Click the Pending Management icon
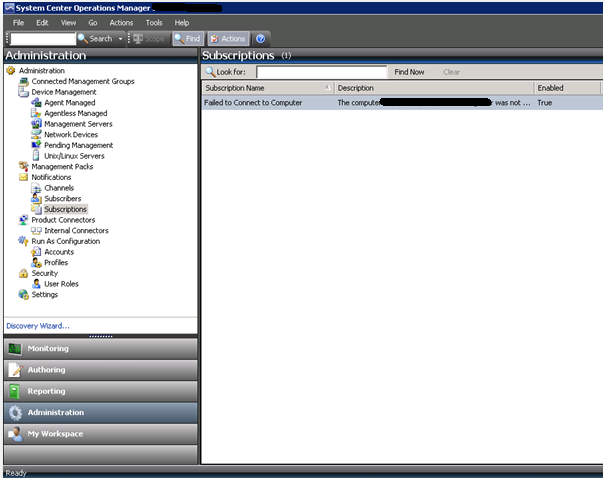Viewport: 603px width, 478px height. pos(36,145)
